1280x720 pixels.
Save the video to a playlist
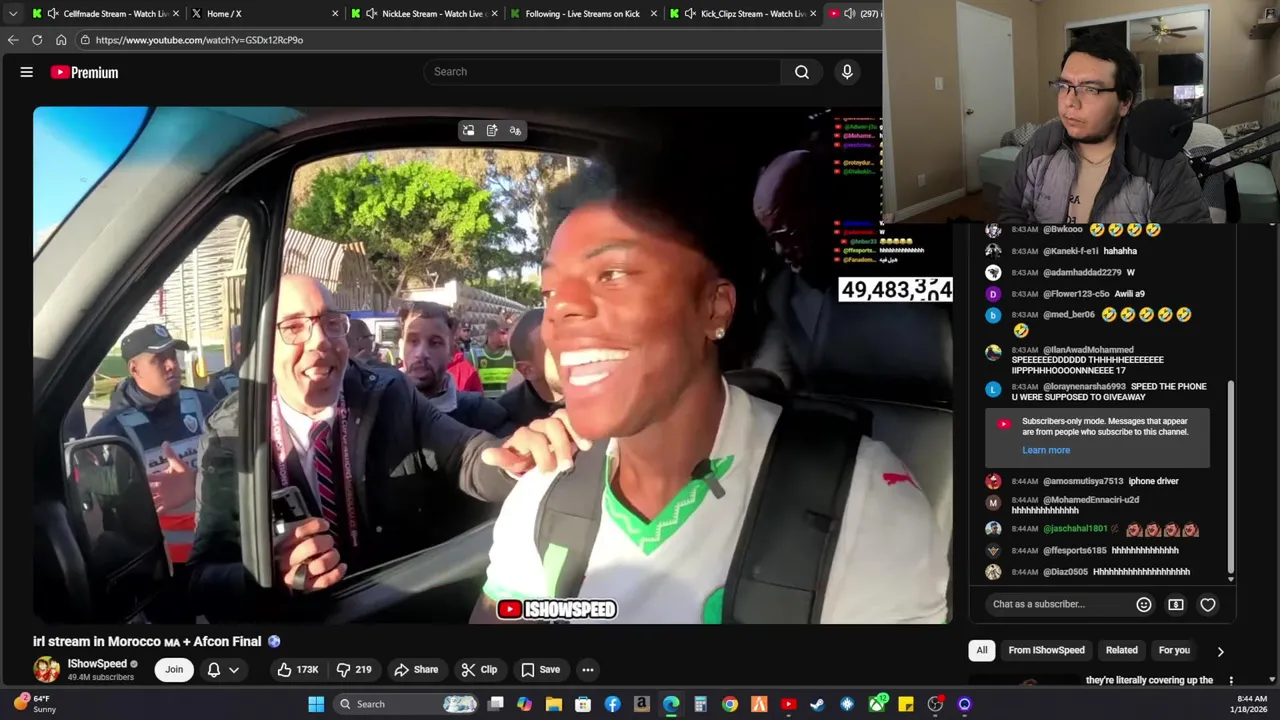tap(540, 669)
